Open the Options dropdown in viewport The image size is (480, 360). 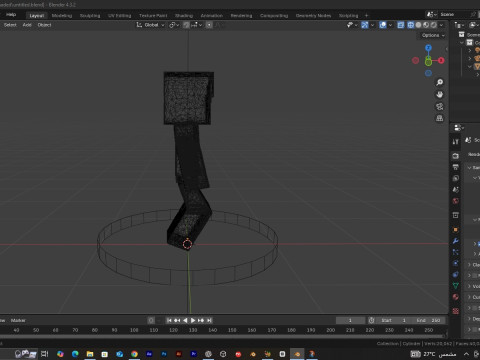click(x=433, y=35)
